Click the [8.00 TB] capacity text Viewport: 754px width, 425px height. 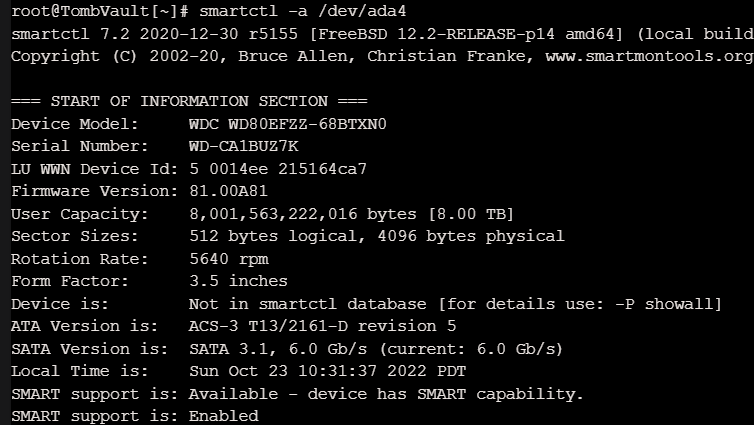(x=471, y=214)
